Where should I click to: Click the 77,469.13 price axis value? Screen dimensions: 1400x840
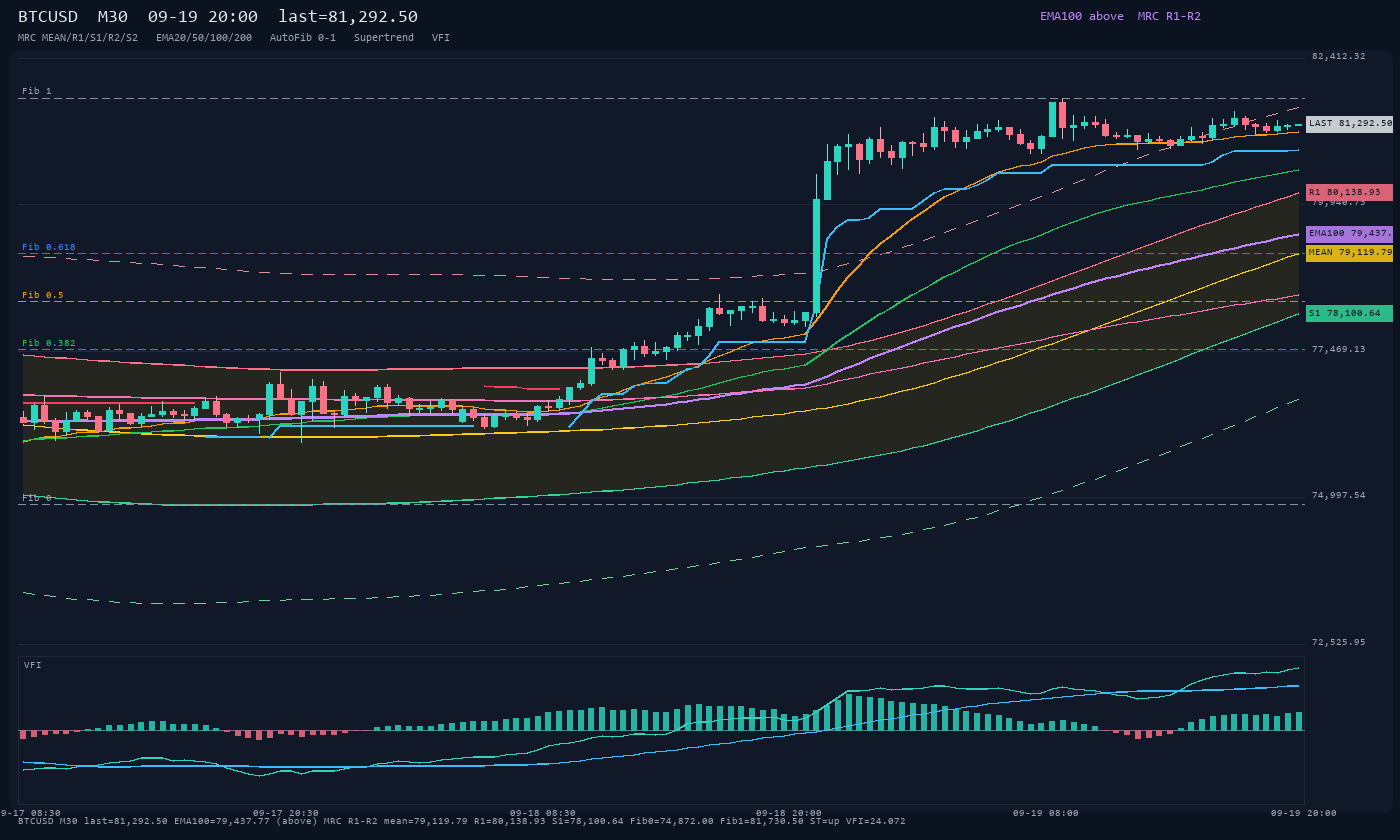pos(1339,349)
